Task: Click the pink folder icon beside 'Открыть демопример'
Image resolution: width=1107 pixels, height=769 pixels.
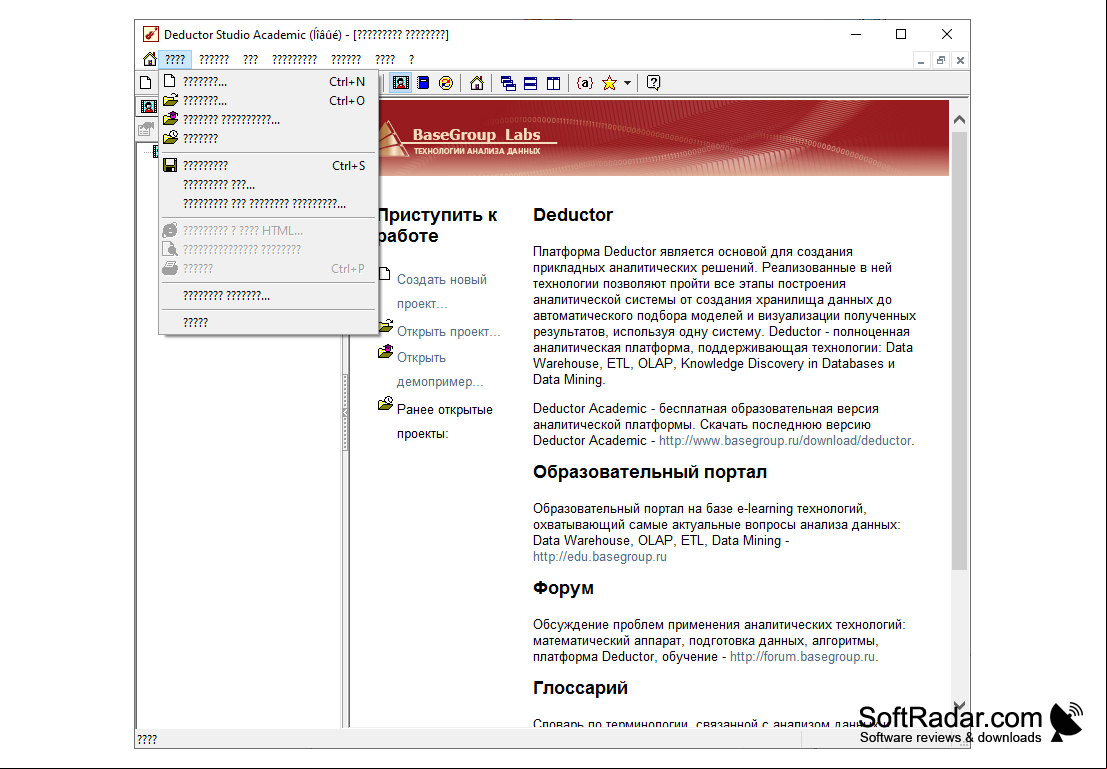Action: (x=385, y=351)
